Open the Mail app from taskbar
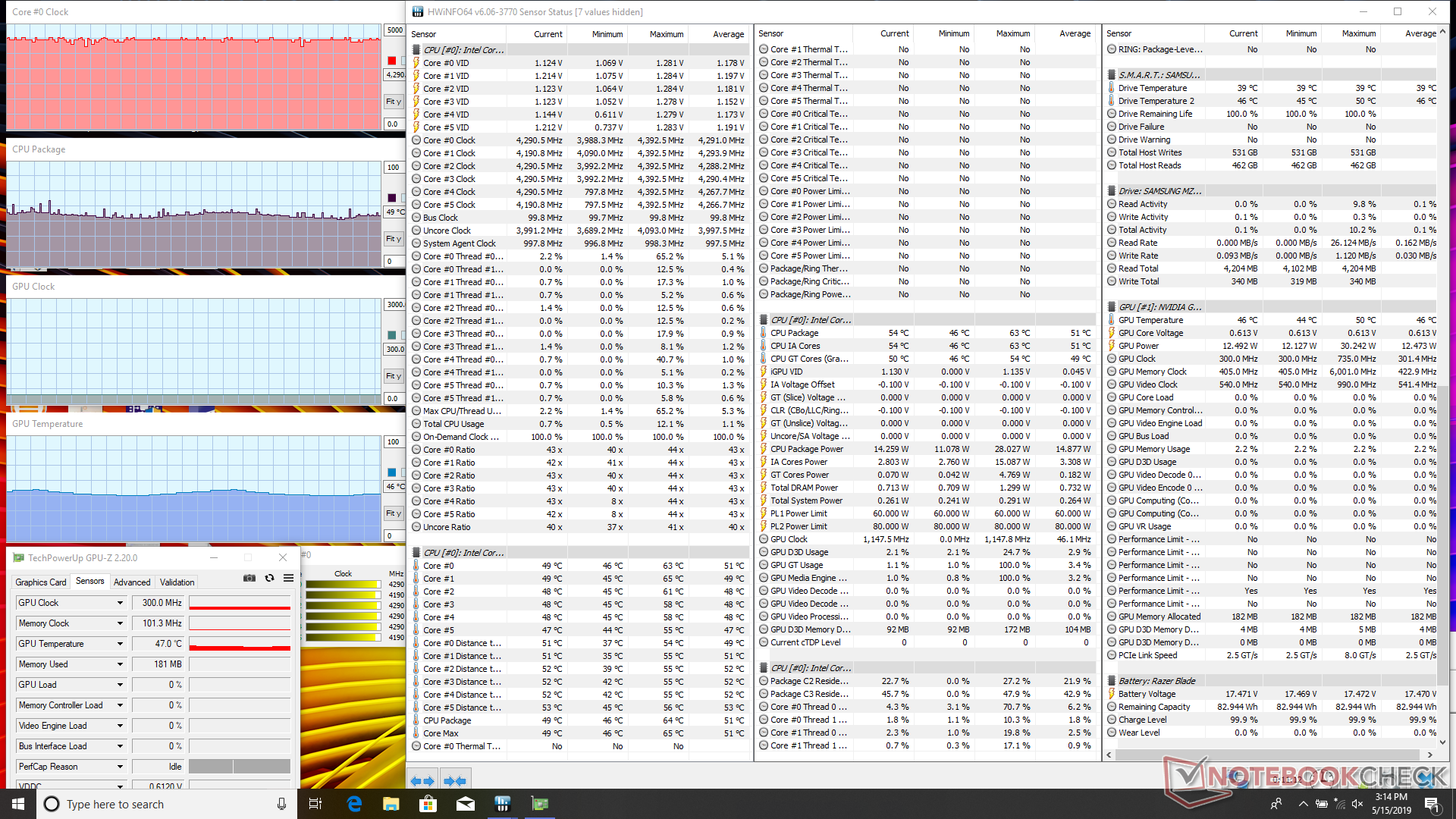1456x819 pixels. pyautogui.click(x=465, y=804)
